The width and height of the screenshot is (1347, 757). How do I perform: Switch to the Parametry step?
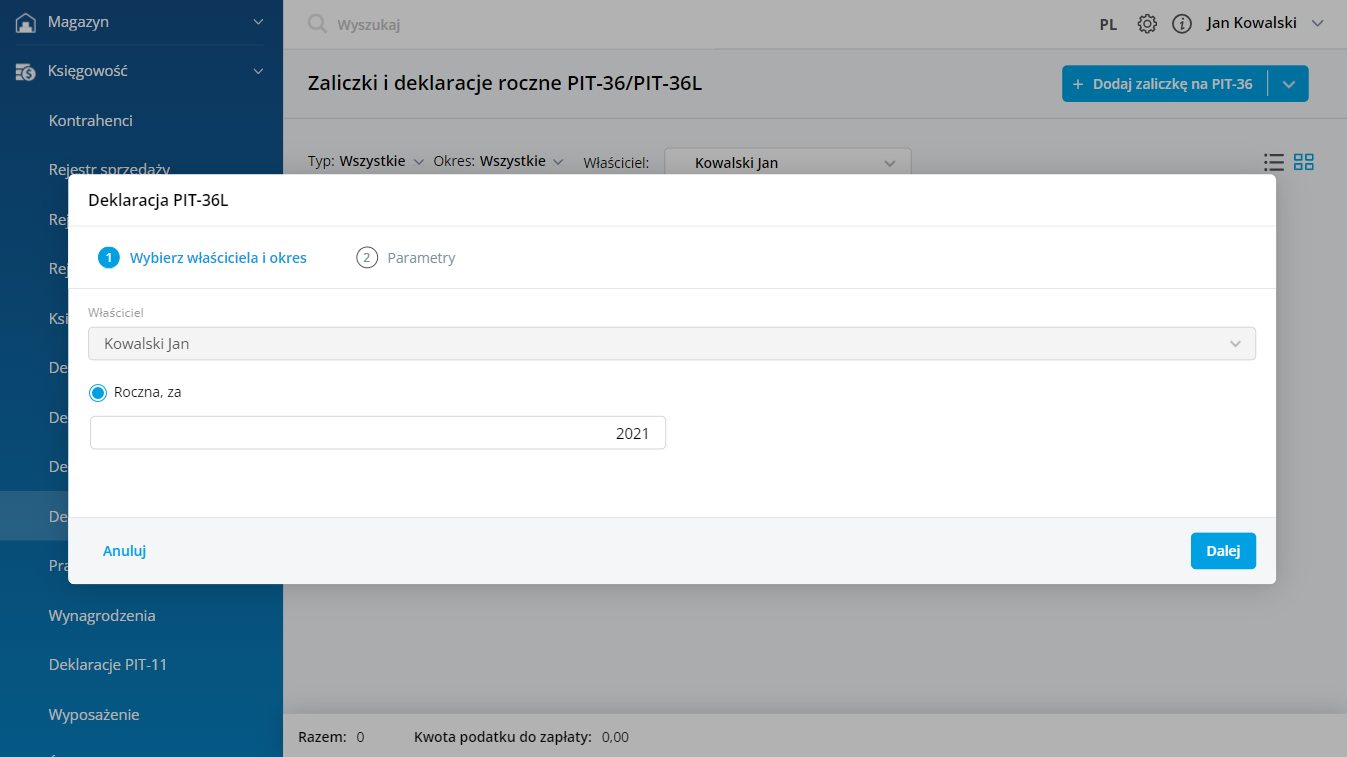420,258
